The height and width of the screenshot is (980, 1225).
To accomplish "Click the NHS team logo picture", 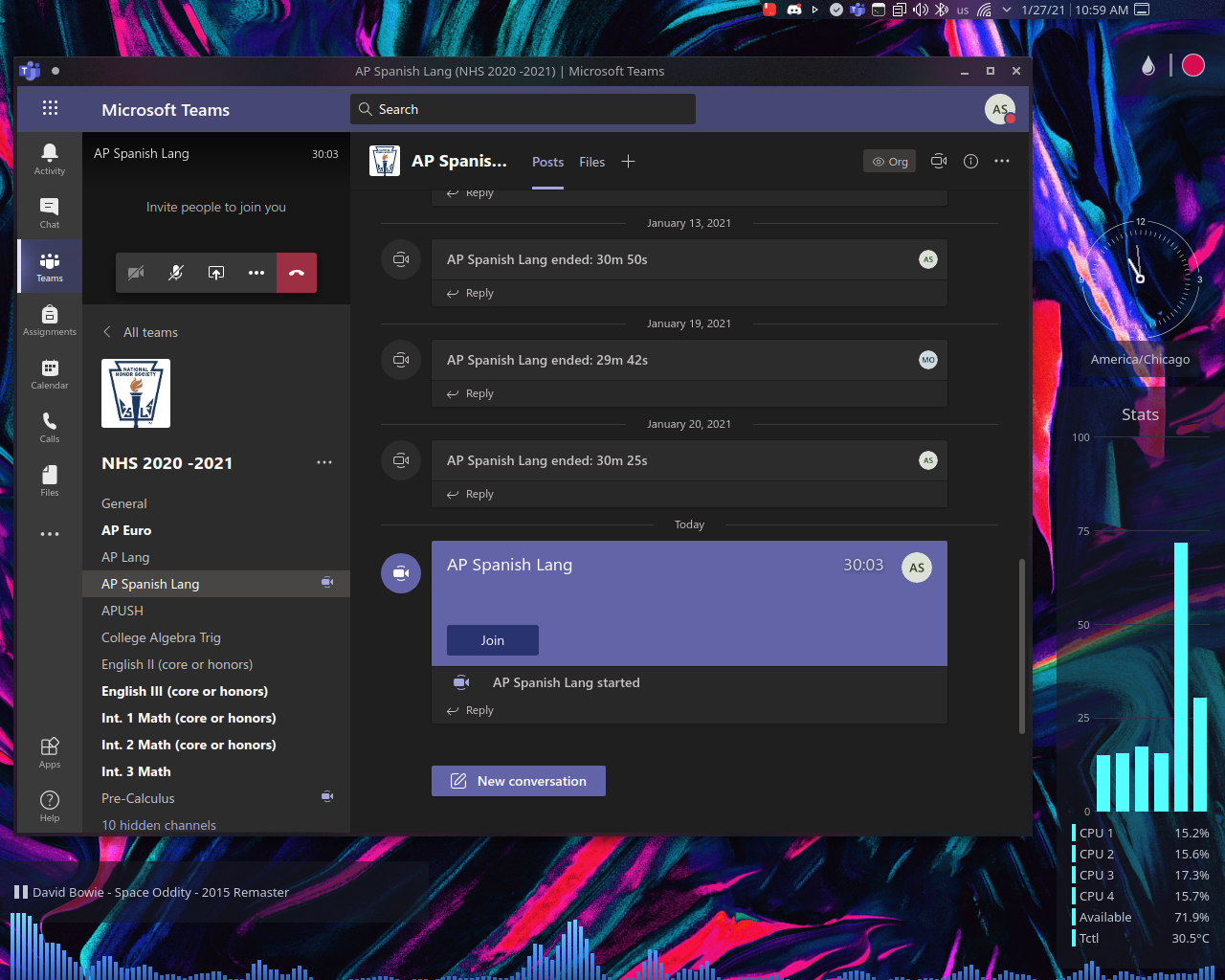I will pyautogui.click(x=136, y=393).
